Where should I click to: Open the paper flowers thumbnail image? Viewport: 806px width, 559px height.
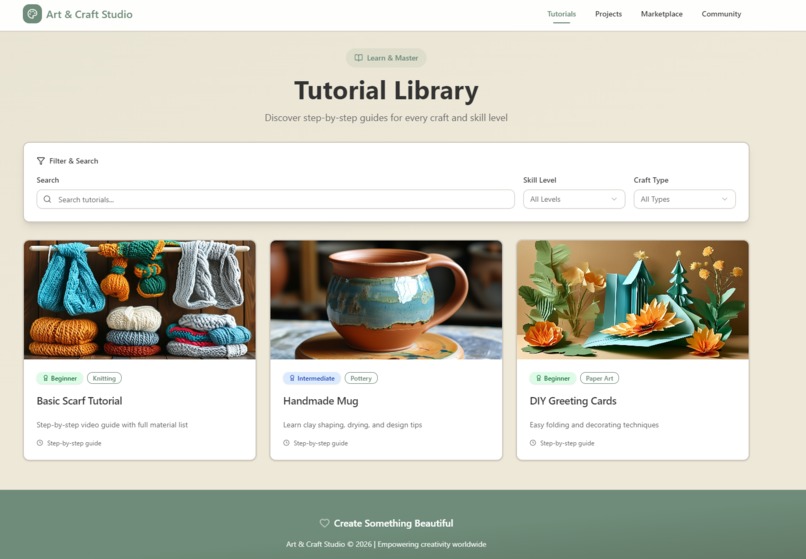[x=633, y=299]
